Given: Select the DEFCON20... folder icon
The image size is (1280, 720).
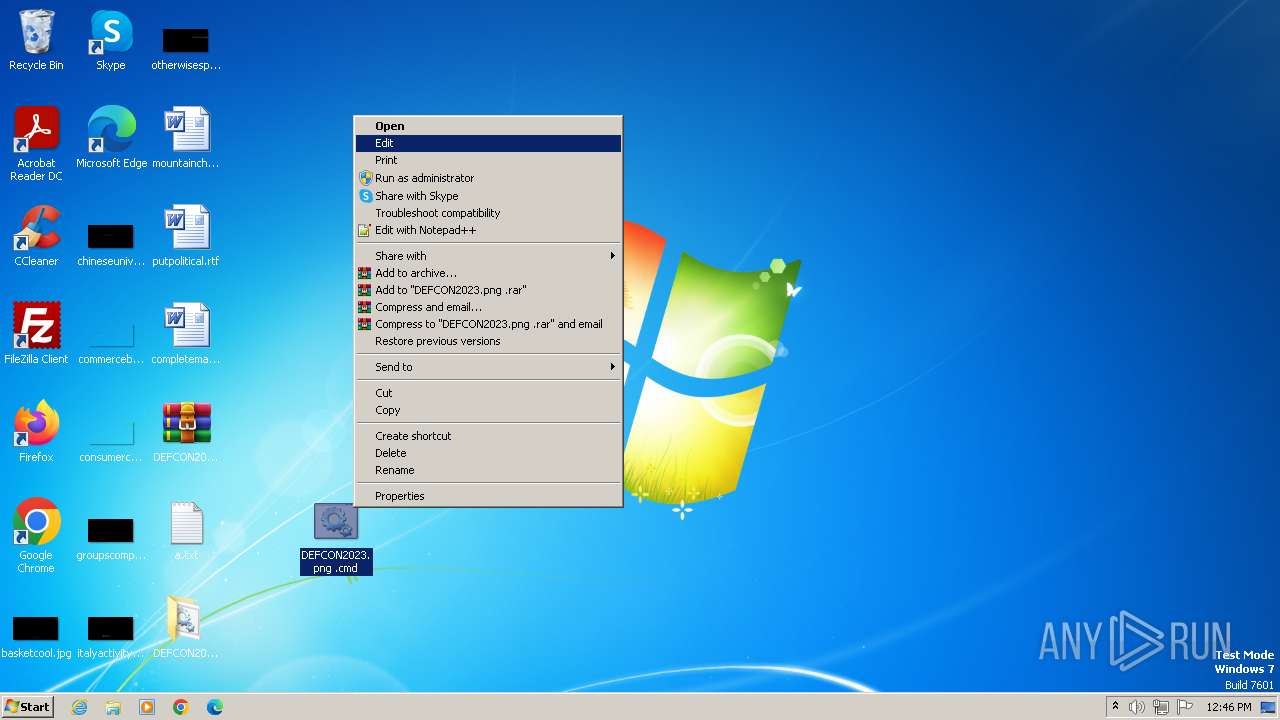Looking at the screenshot, I should click(186, 628).
